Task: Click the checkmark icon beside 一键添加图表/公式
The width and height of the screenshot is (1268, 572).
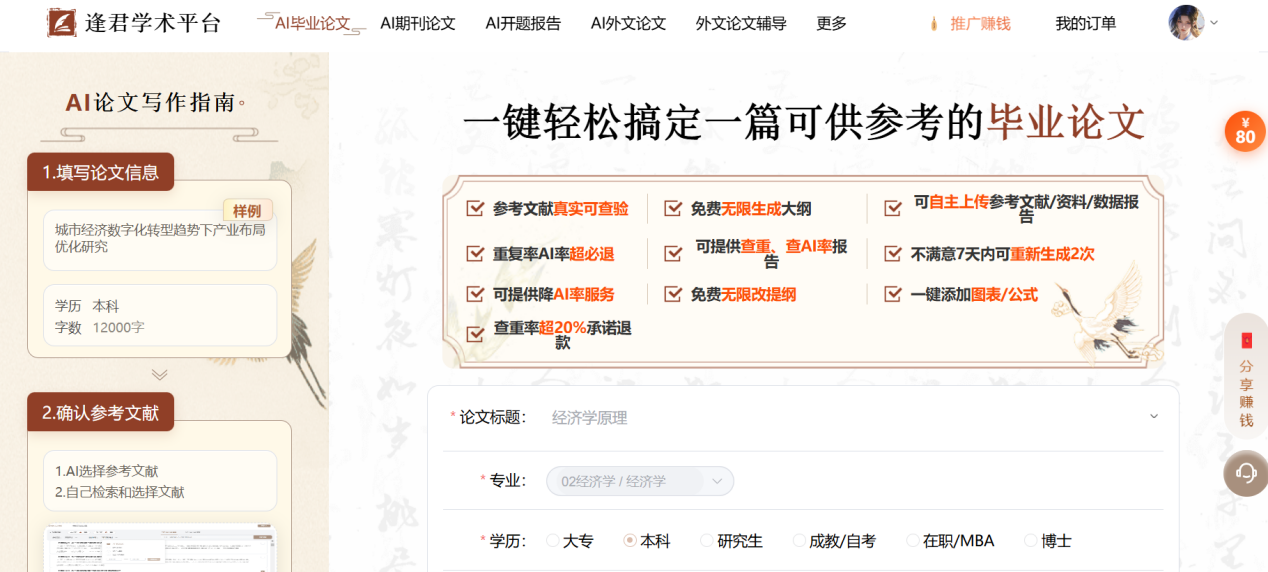Action: click(893, 294)
